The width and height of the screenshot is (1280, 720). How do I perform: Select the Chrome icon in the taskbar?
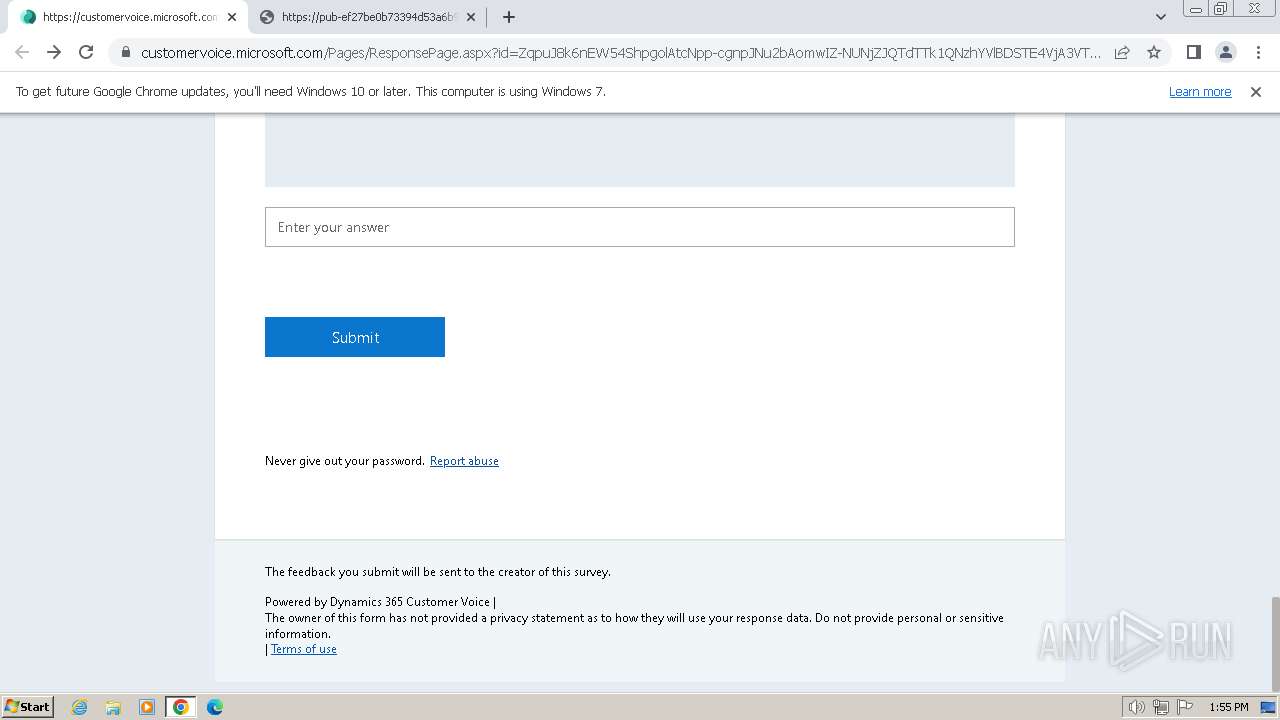point(181,707)
